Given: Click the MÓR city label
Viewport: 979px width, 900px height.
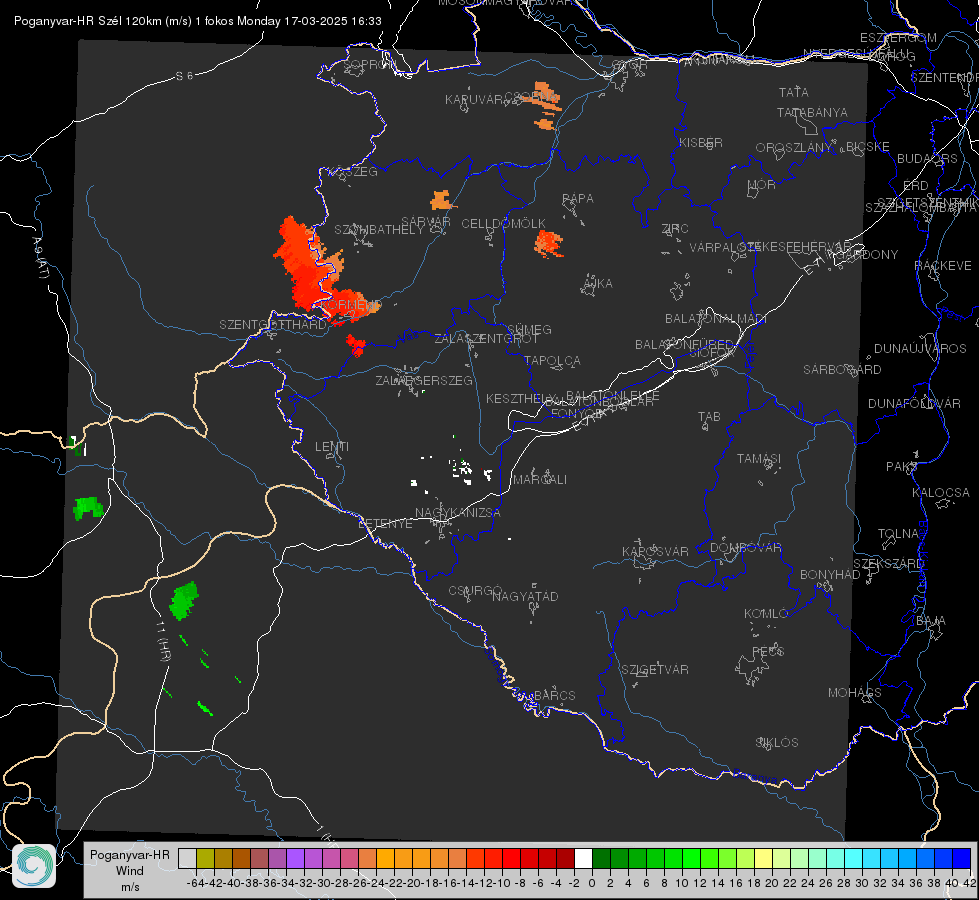Looking at the screenshot, I should pos(762,184).
